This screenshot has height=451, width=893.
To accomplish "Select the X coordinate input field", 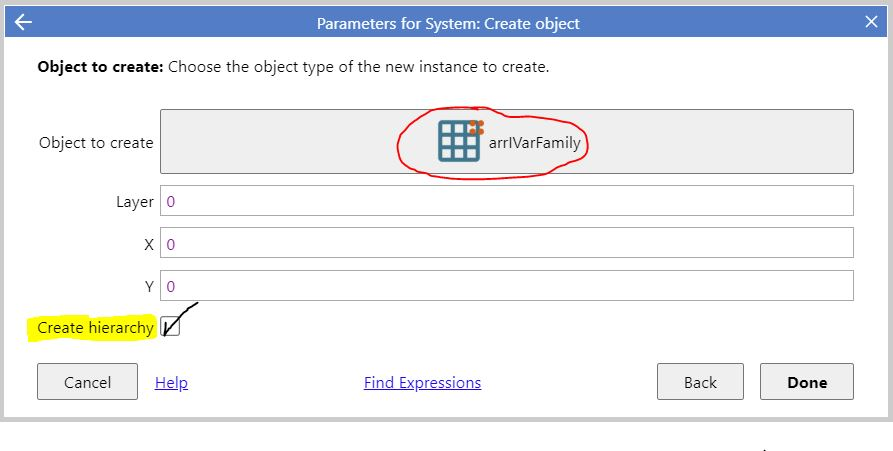I will [x=506, y=243].
